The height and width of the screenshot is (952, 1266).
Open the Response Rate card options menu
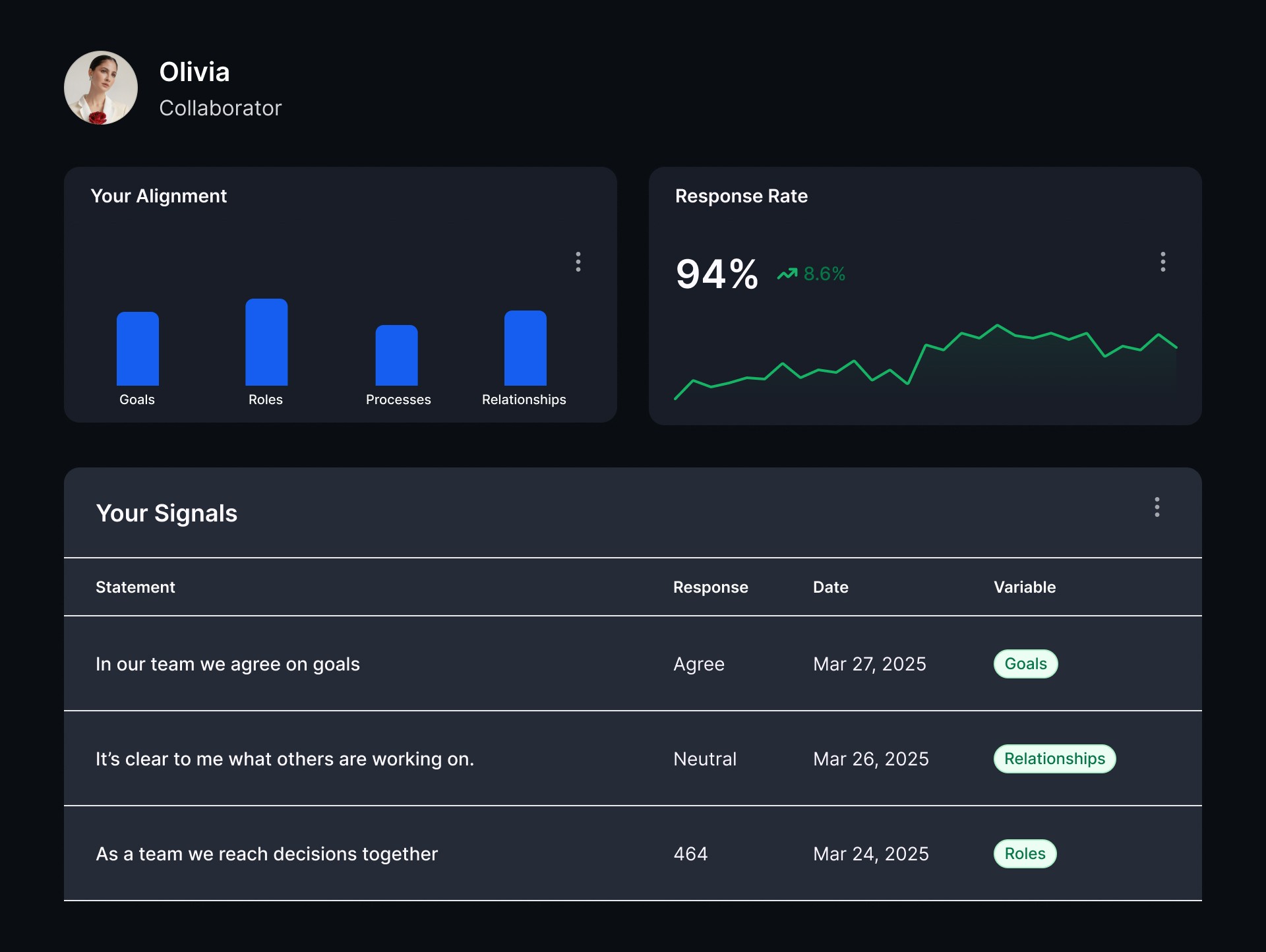[x=1163, y=262]
